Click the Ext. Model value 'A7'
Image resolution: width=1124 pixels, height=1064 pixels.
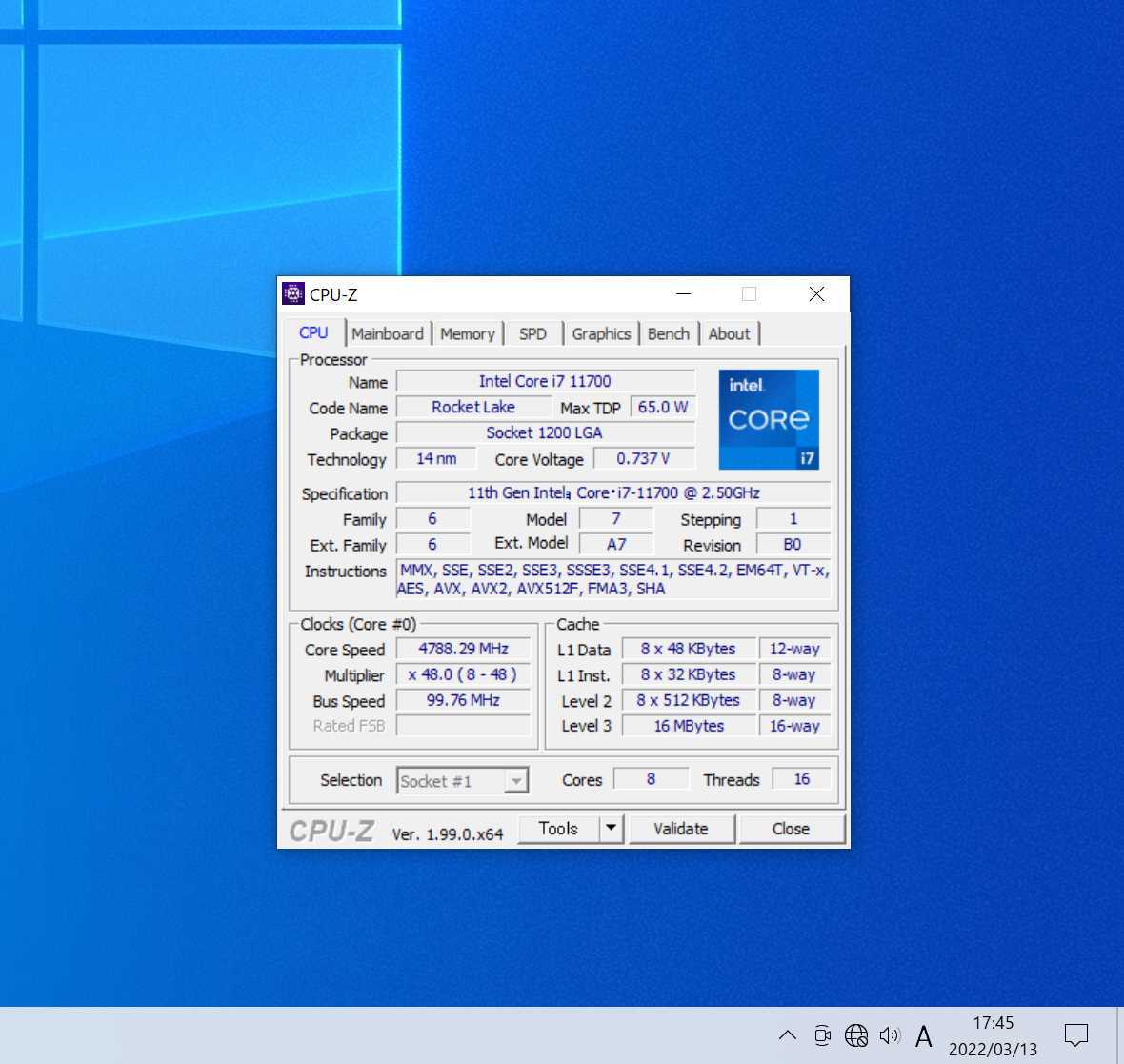click(616, 544)
